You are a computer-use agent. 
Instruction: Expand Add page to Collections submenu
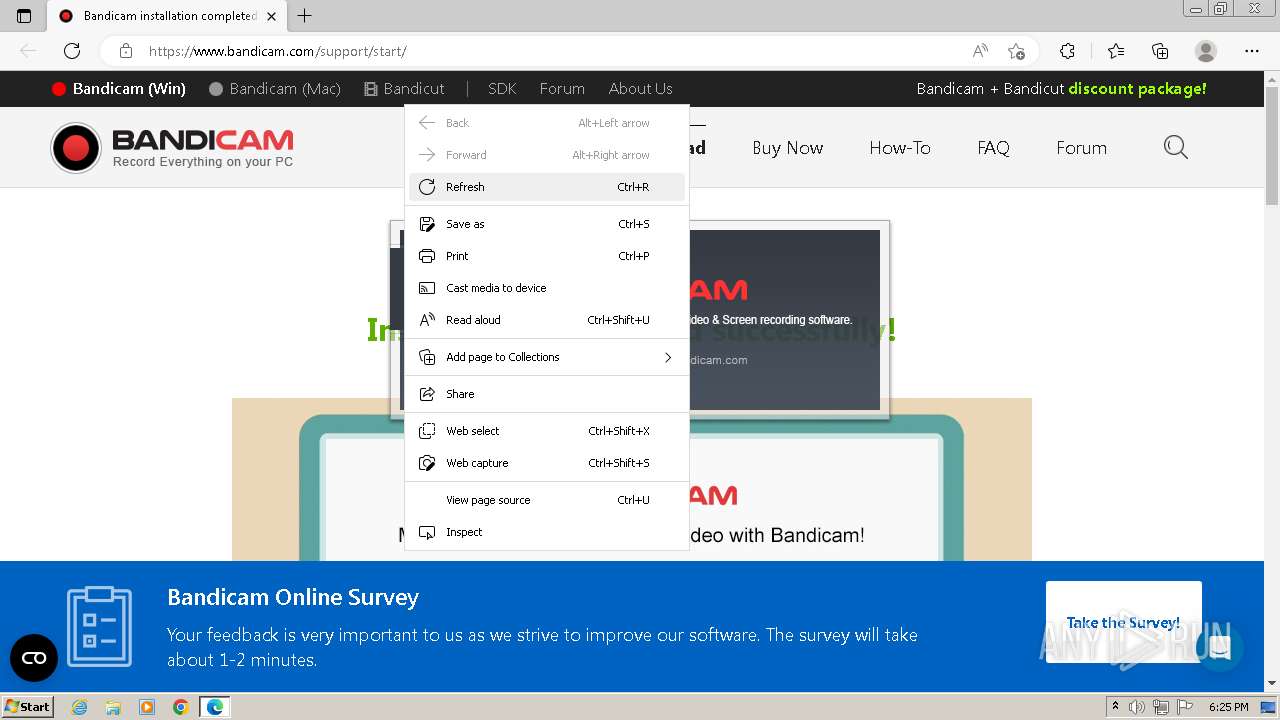547,357
